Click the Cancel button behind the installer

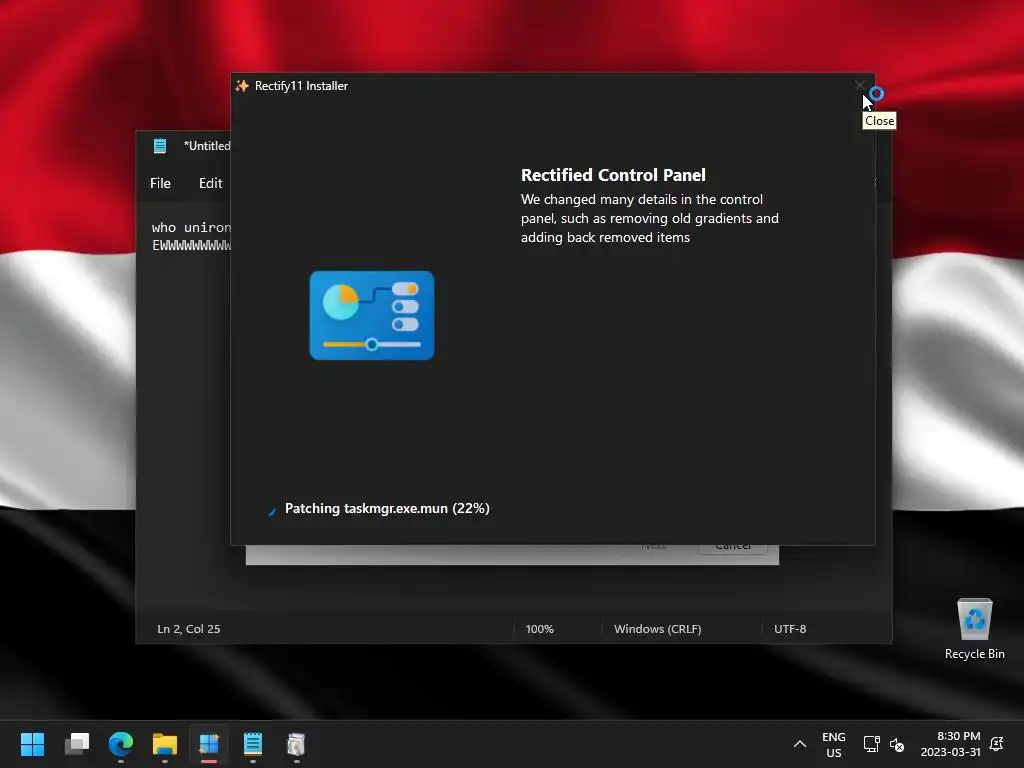(733, 549)
